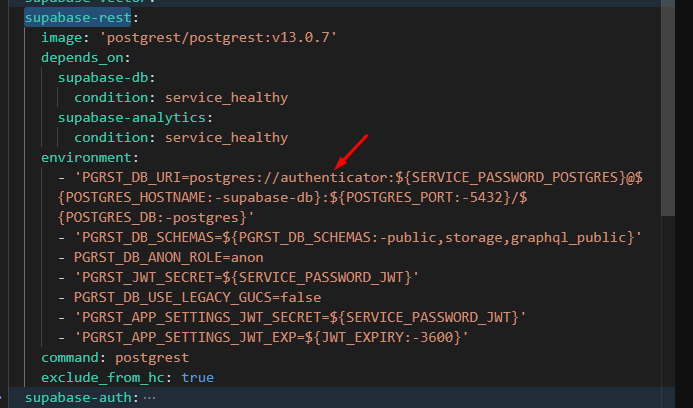This screenshot has width=693, height=408.
Task: Click service_healthy under supabase-db
Action: click(226, 97)
